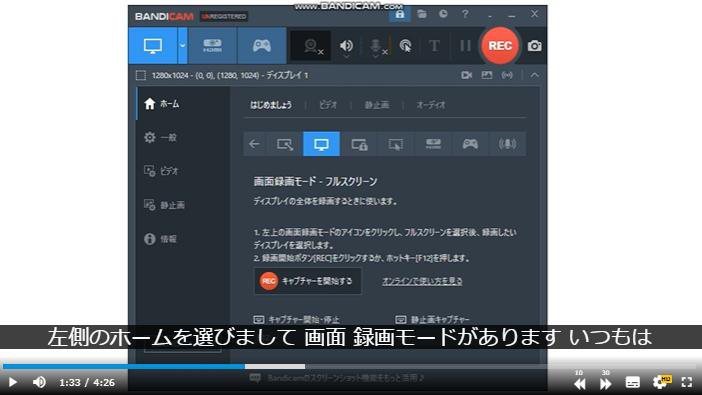702x395 pixels.
Task: Click the video camera icon in status row
Action: 467,75
